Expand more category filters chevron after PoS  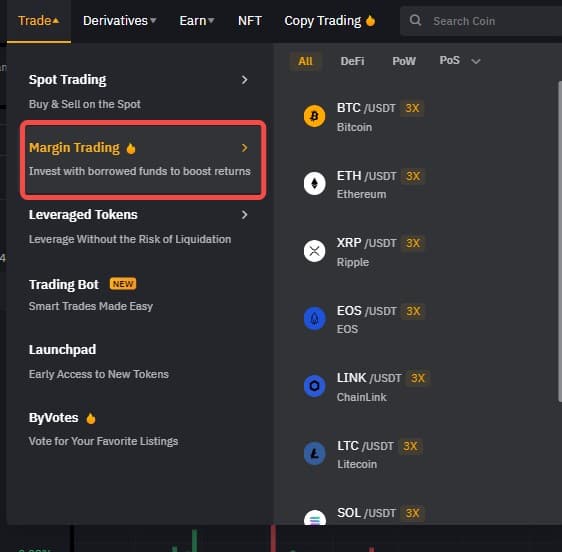tap(476, 61)
